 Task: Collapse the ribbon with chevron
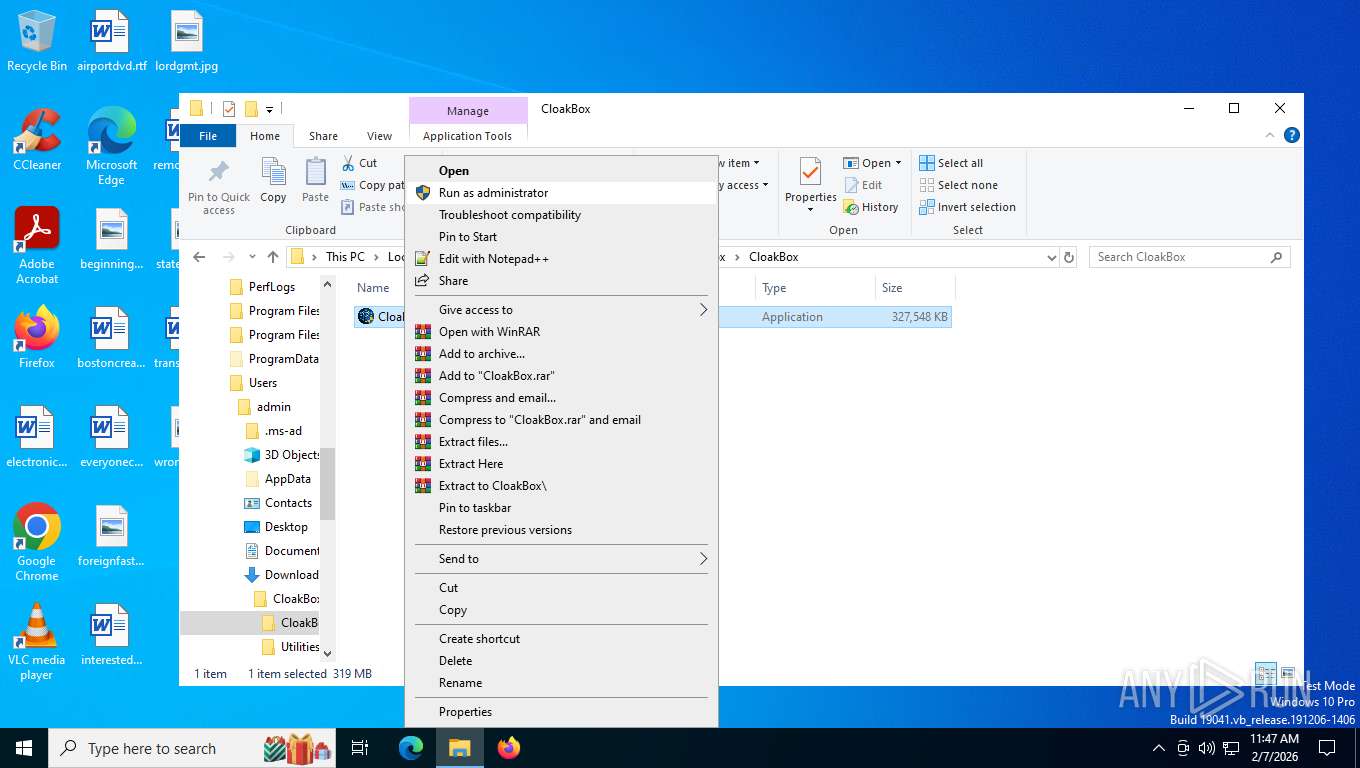pyautogui.click(x=1271, y=136)
